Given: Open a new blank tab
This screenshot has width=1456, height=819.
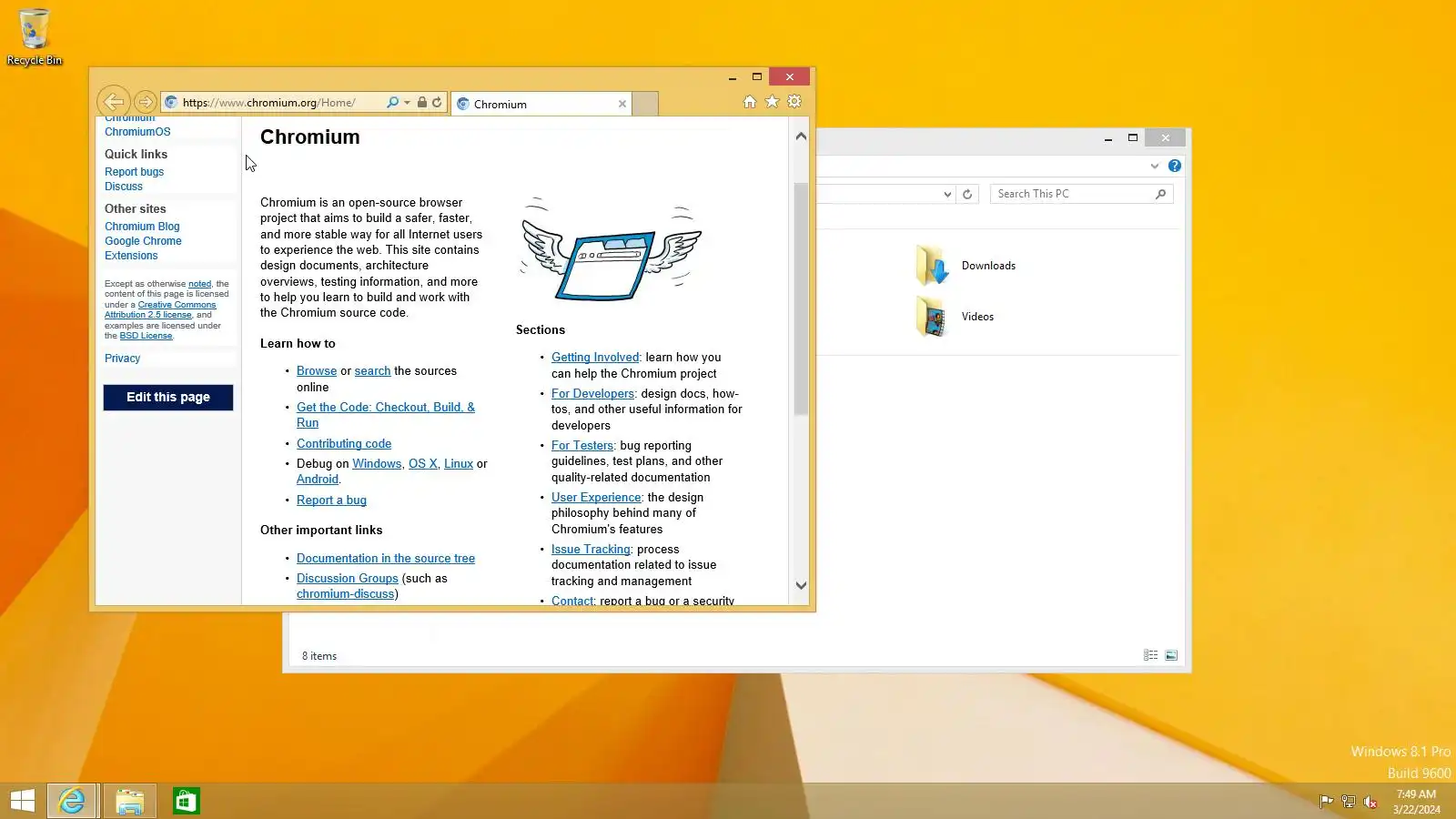Looking at the screenshot, I should pos(645,104).
